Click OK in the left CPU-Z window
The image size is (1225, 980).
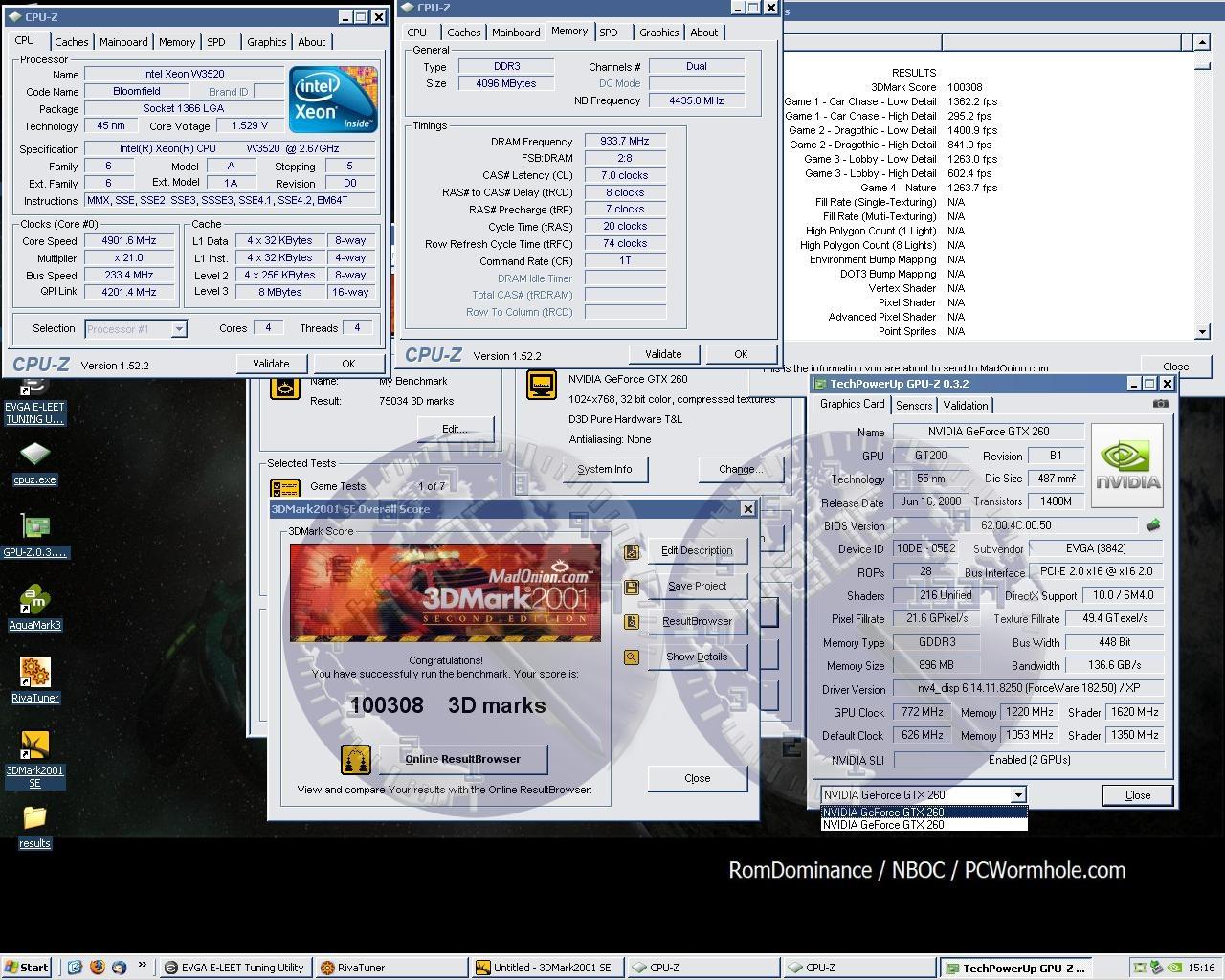pos(348,364)
